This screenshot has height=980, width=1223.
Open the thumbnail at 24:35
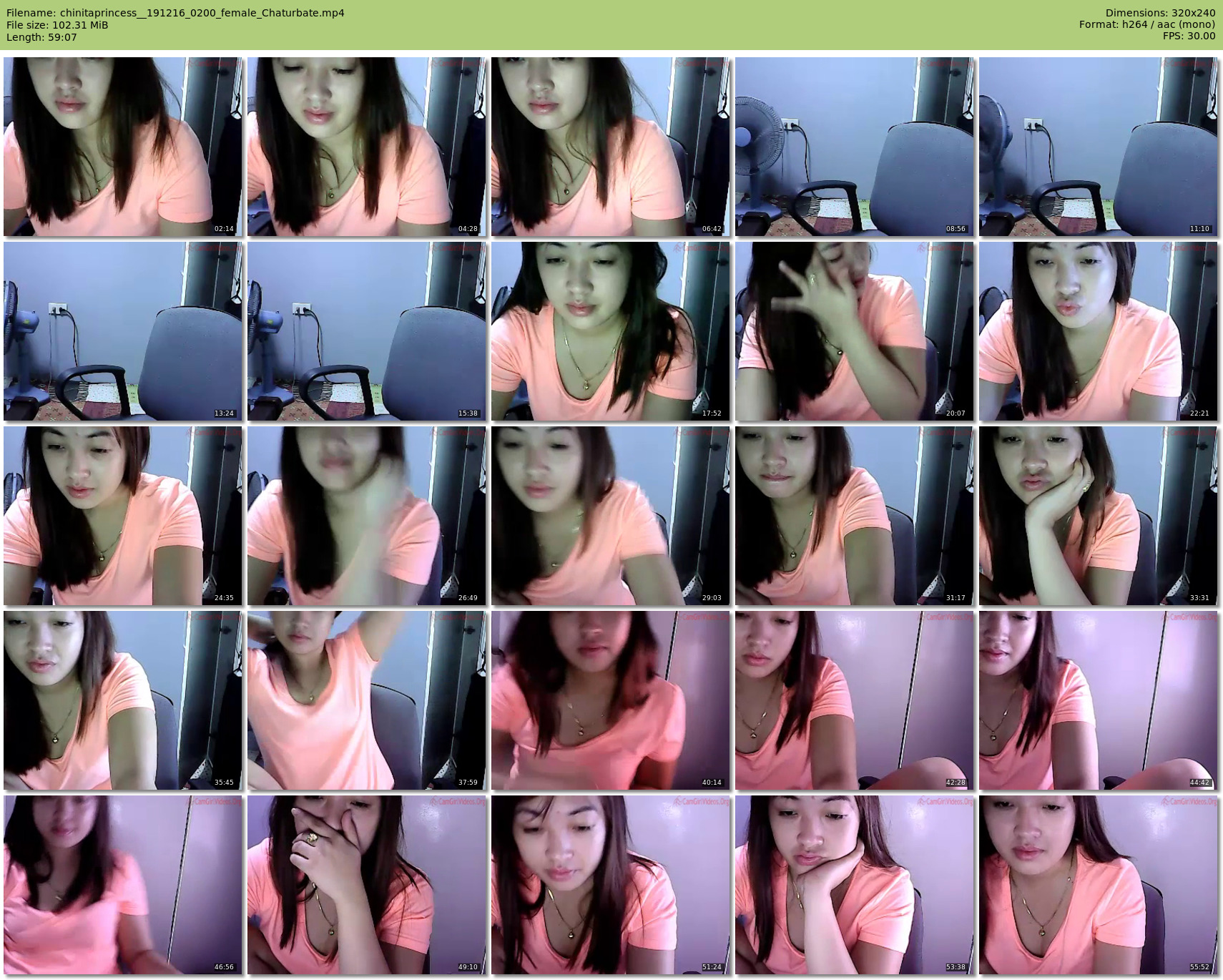122,516
